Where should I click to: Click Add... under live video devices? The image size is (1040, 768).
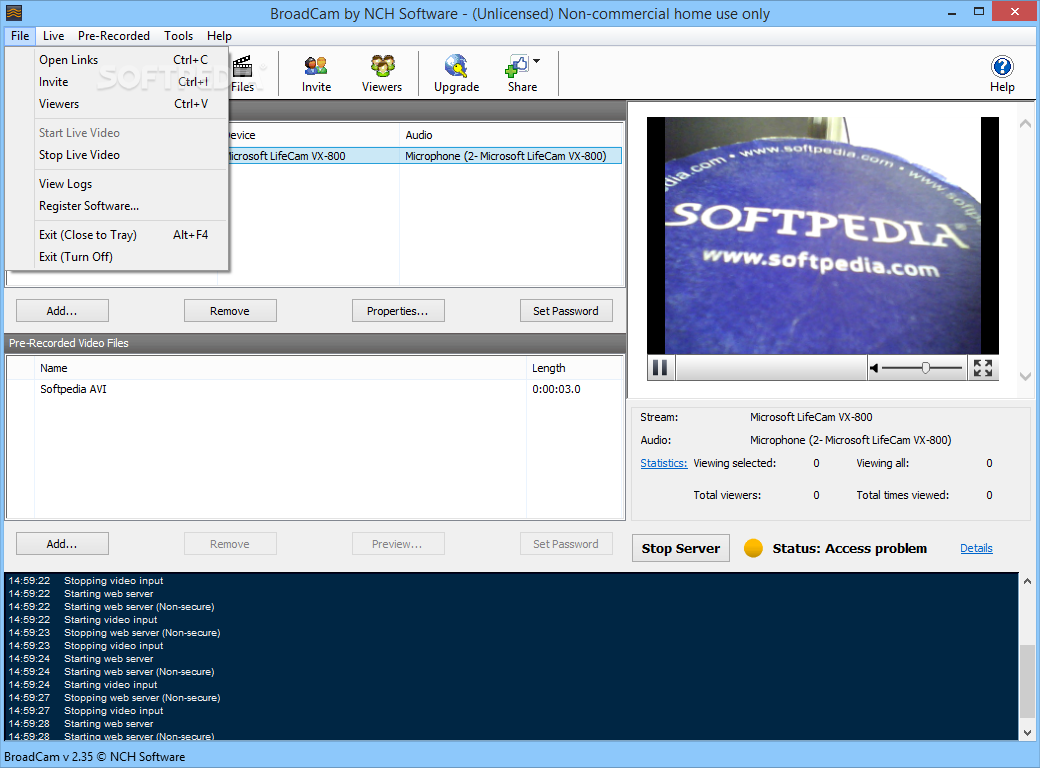(x=62, y=310)
